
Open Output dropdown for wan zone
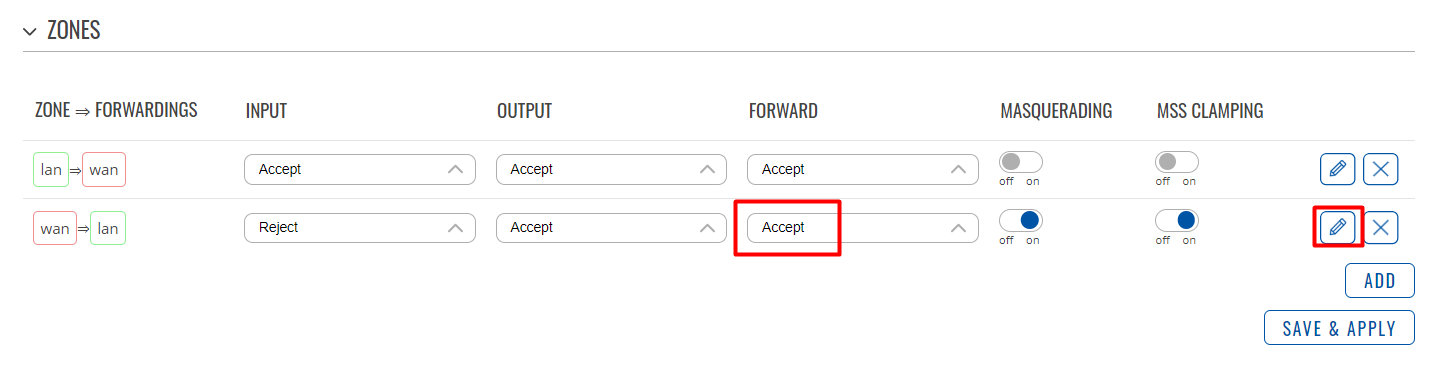tap(612, 228)
